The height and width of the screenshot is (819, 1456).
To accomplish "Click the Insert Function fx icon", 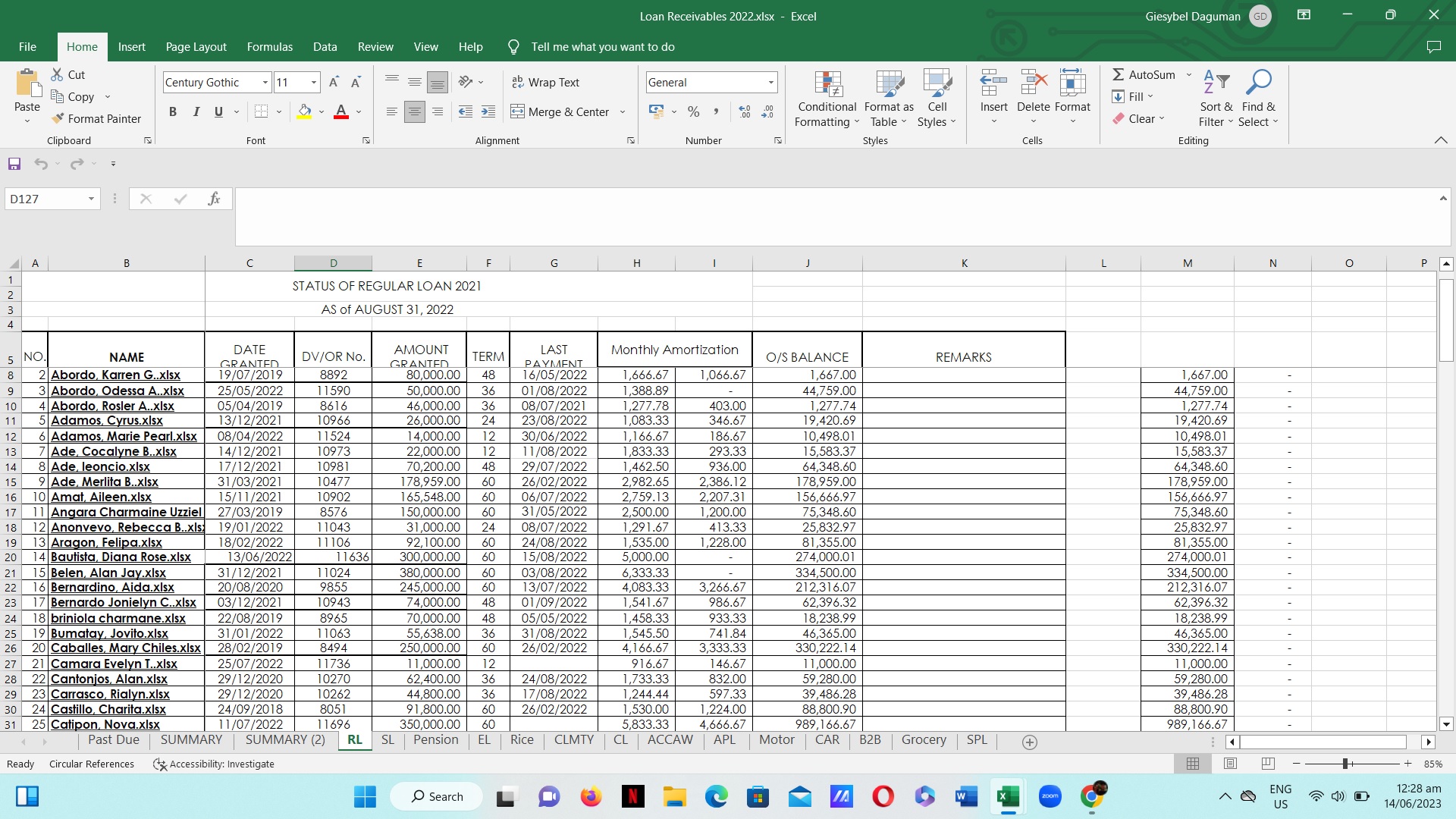I will pos(214,199).
